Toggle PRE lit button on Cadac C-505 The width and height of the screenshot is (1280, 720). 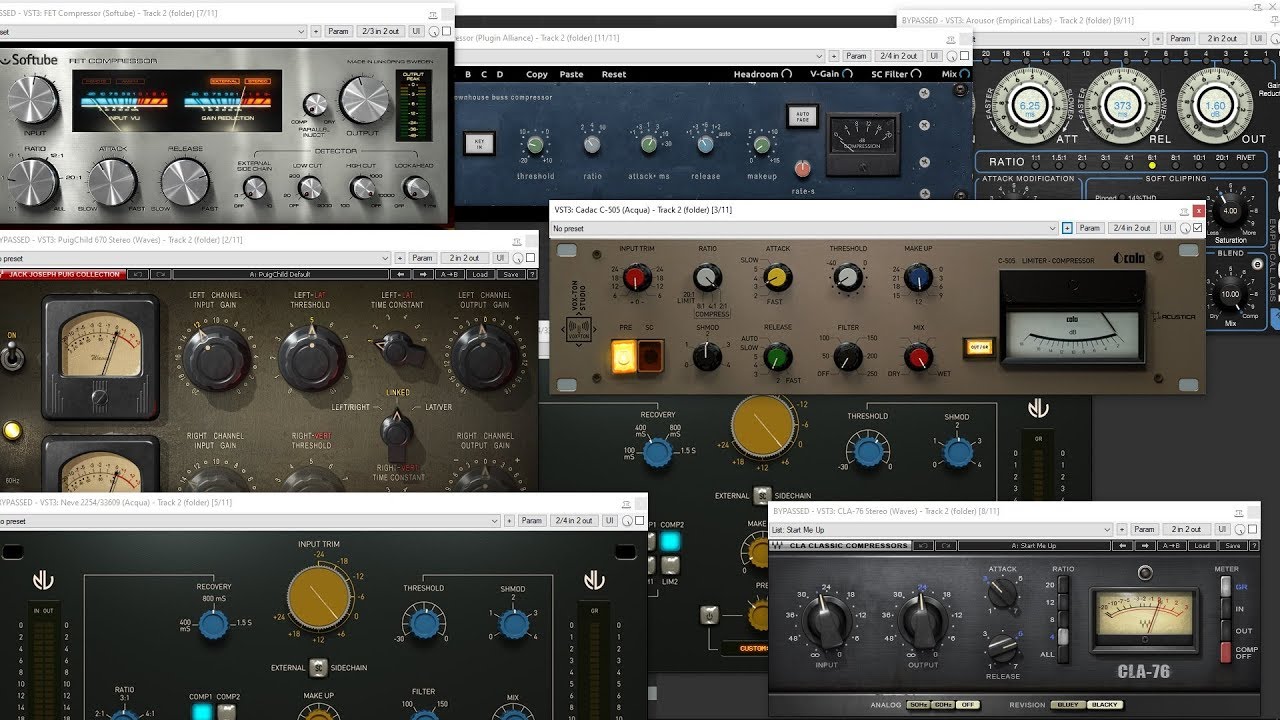coord(624,355)
